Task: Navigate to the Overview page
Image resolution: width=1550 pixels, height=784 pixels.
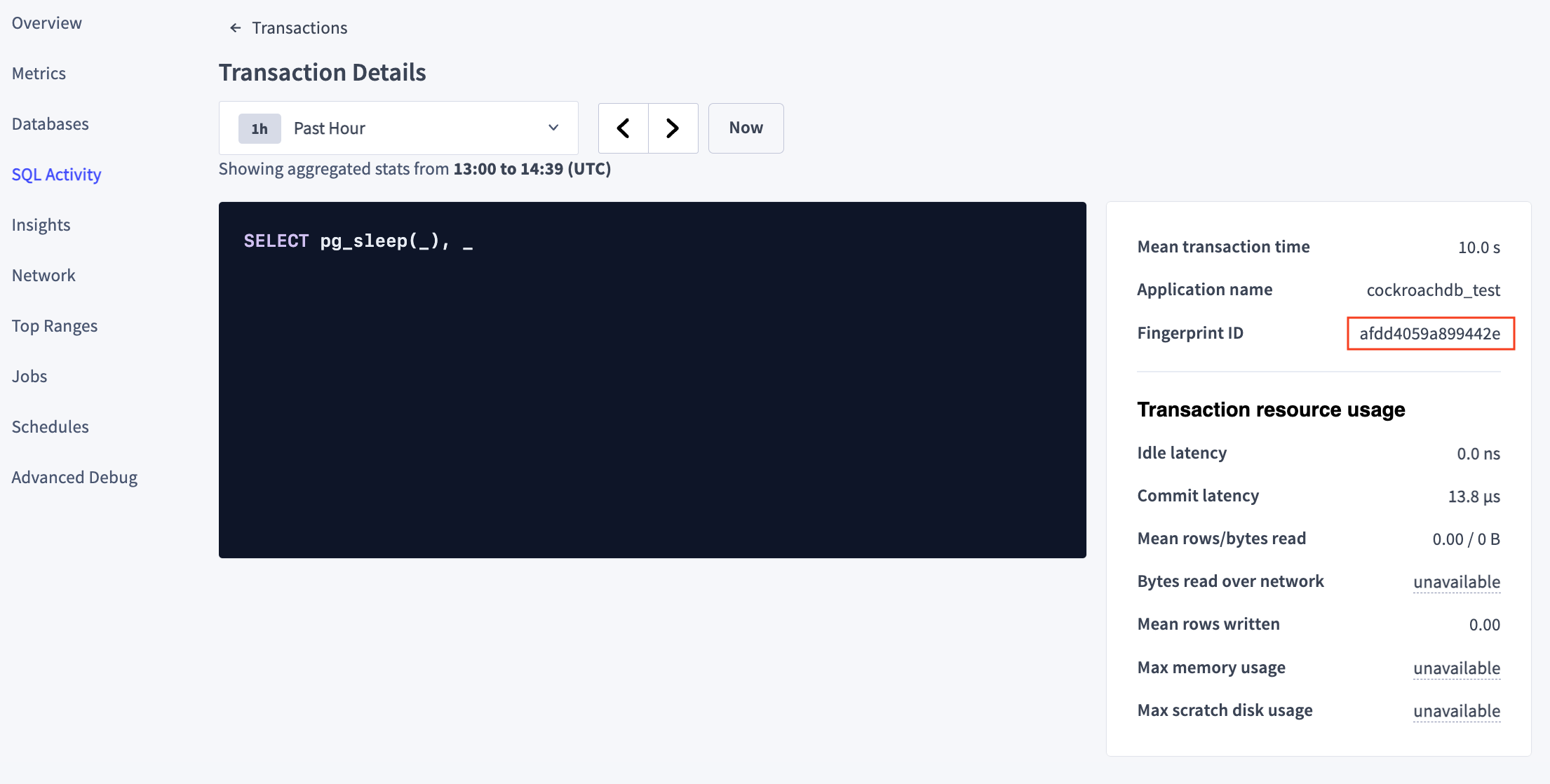Action: (x=46, y=22)
